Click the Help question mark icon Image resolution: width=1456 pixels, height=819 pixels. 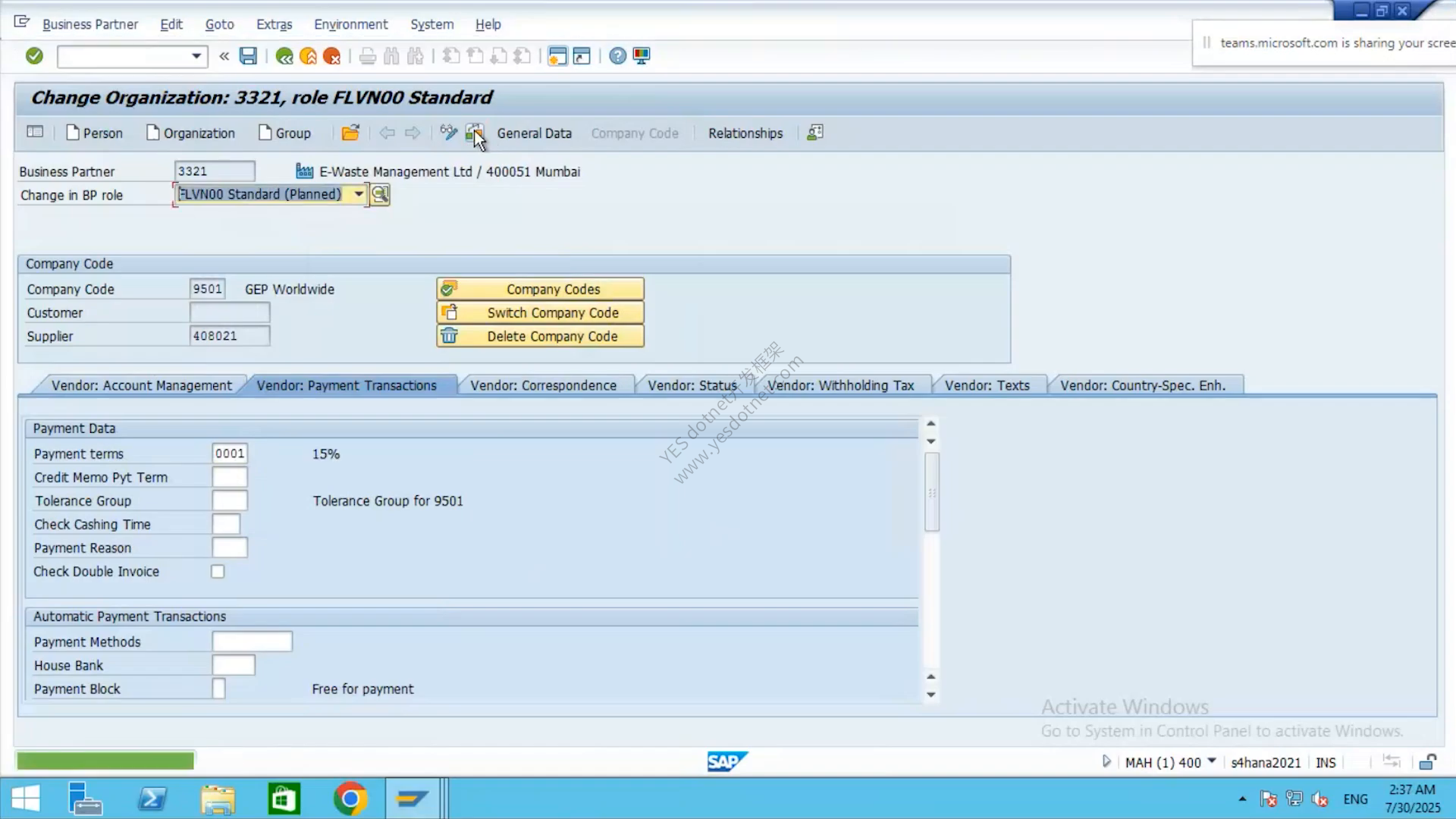(x=618, y=56)
